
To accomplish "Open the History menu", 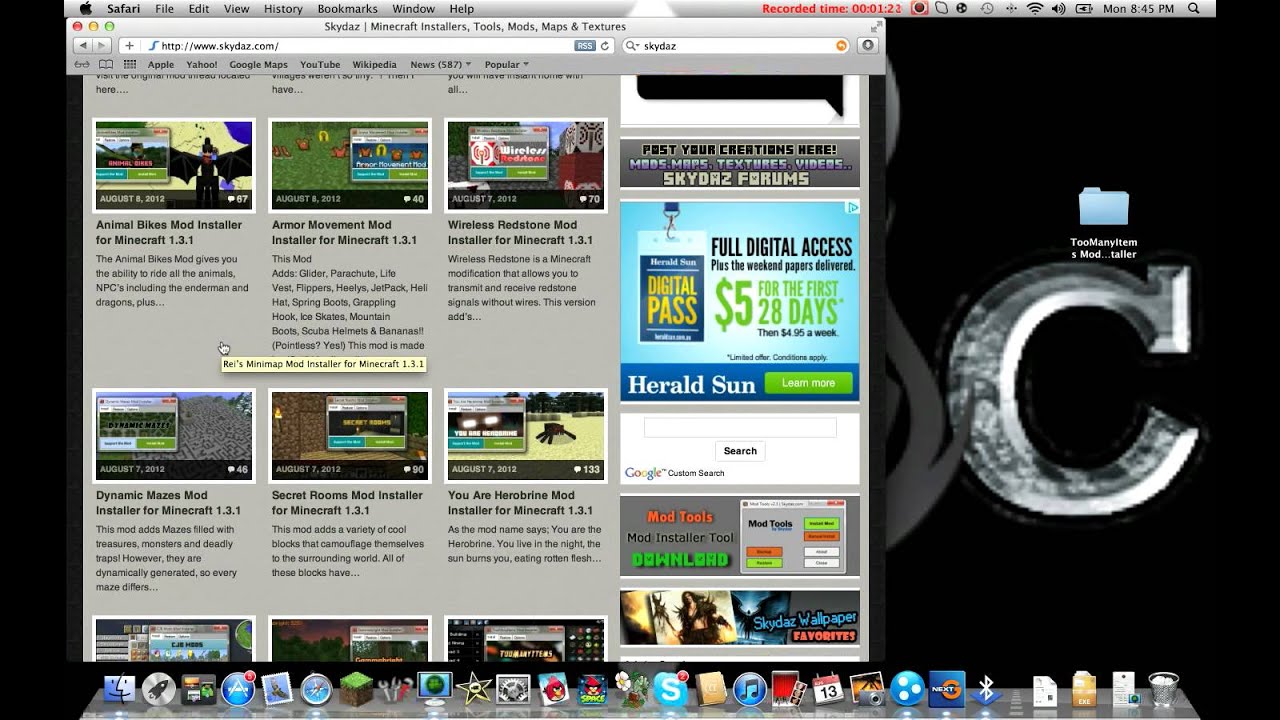I will point(283,8).
